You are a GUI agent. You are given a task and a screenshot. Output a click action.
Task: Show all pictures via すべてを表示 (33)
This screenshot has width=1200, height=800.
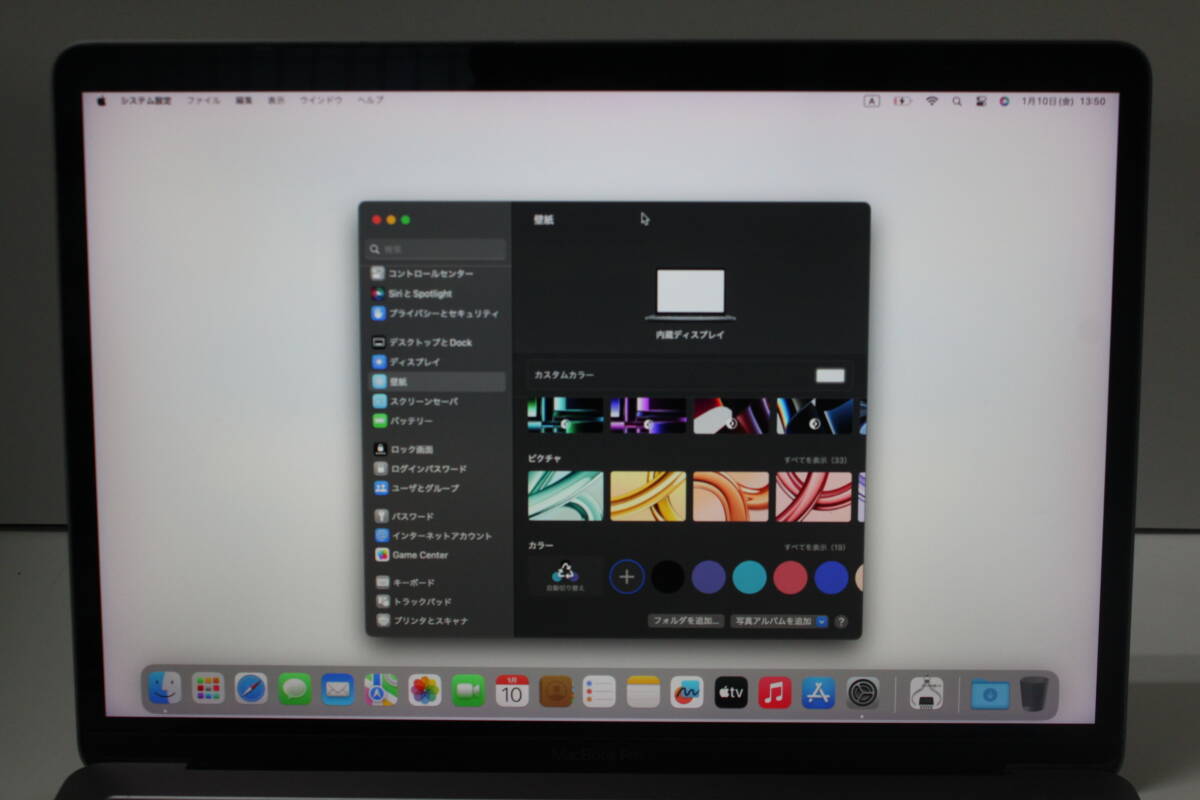(x=815, y=460)
